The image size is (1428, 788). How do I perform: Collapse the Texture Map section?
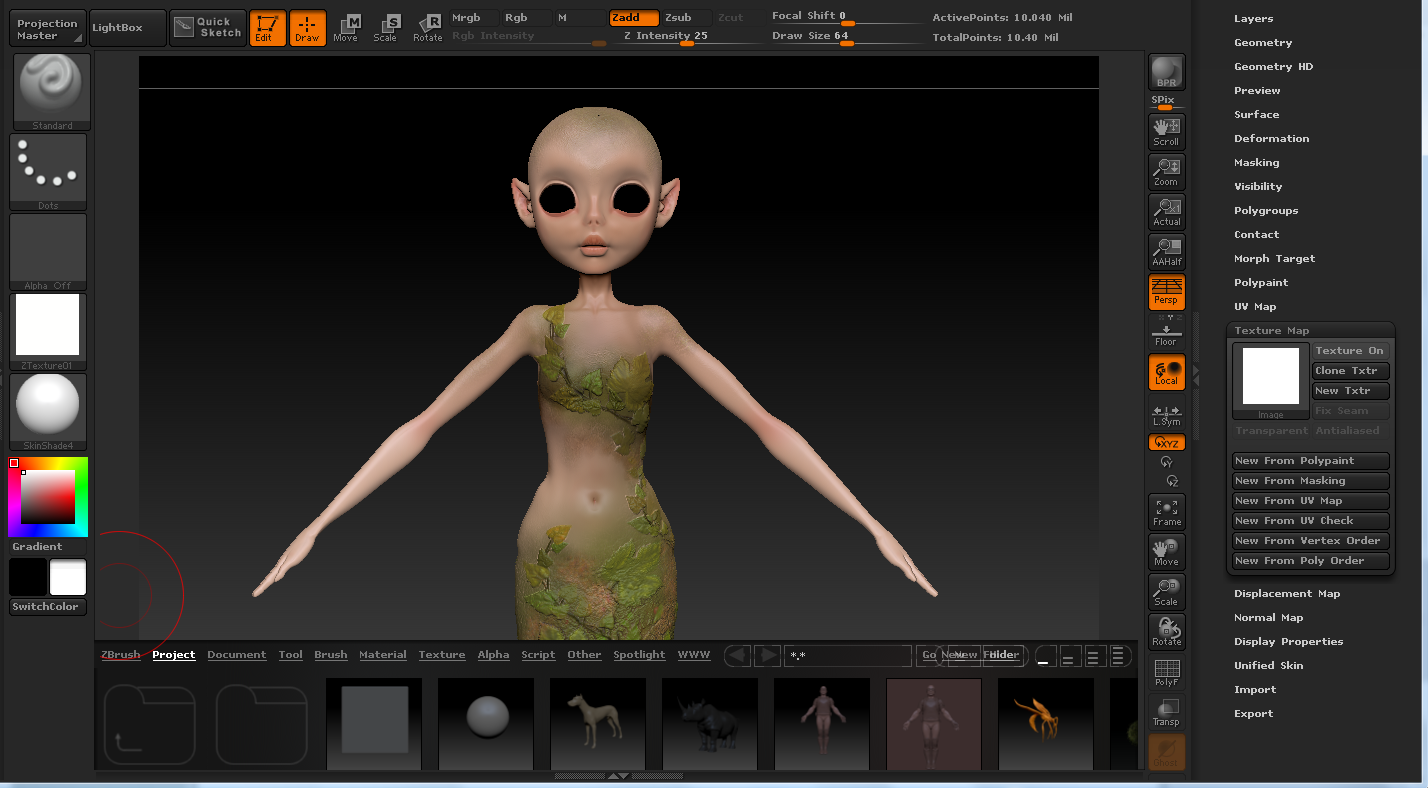point(1271,331)
